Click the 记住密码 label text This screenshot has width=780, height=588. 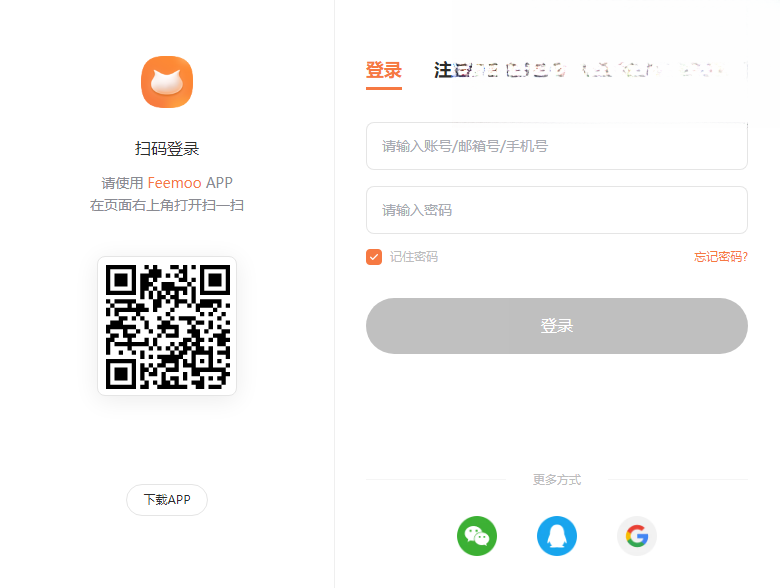413,257
